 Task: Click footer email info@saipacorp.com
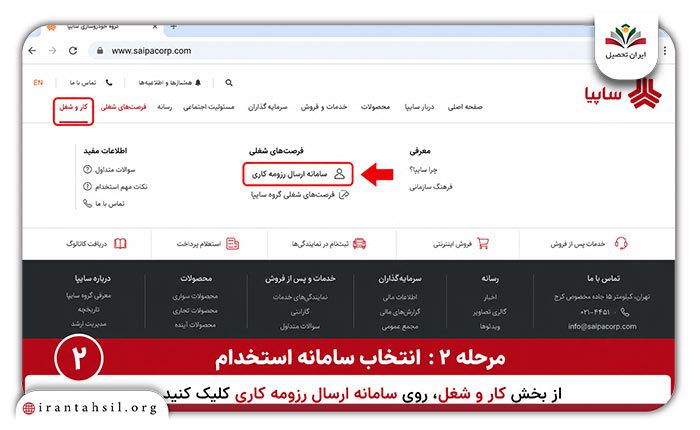tap(602, 326)
